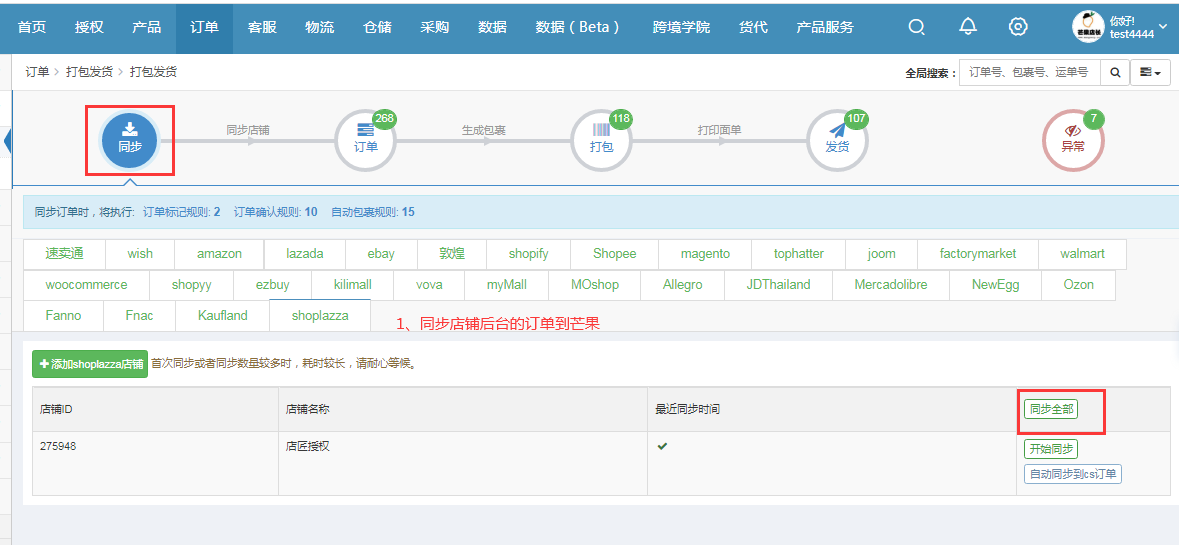Image resolution: width=1179 pixels, height=545 pixels.
Task: Toggle 自动同步到cs订单 for the store
Action: pyautogui.click(x=1072, y=474)
